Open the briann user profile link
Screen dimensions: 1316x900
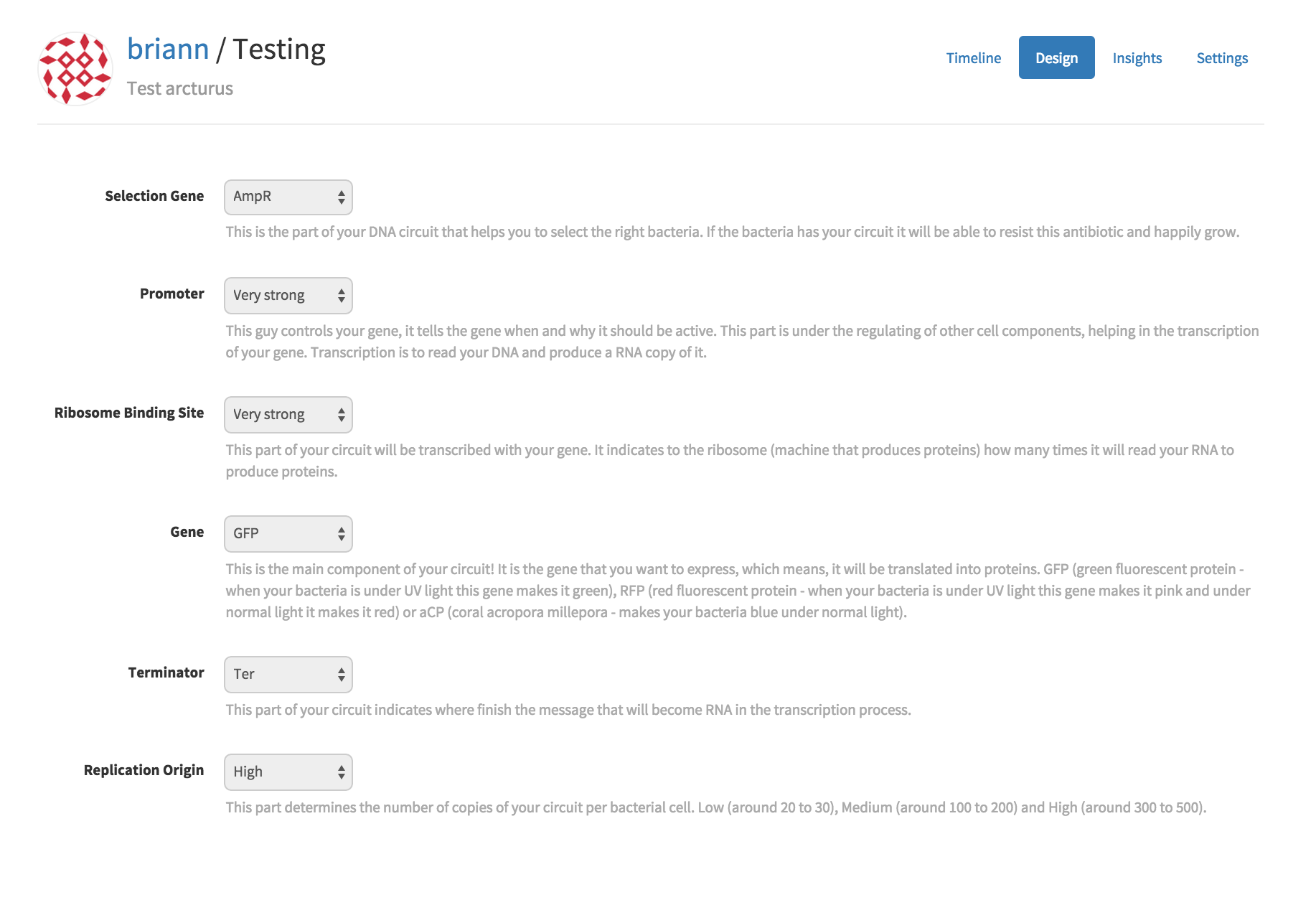coord(168,50)
